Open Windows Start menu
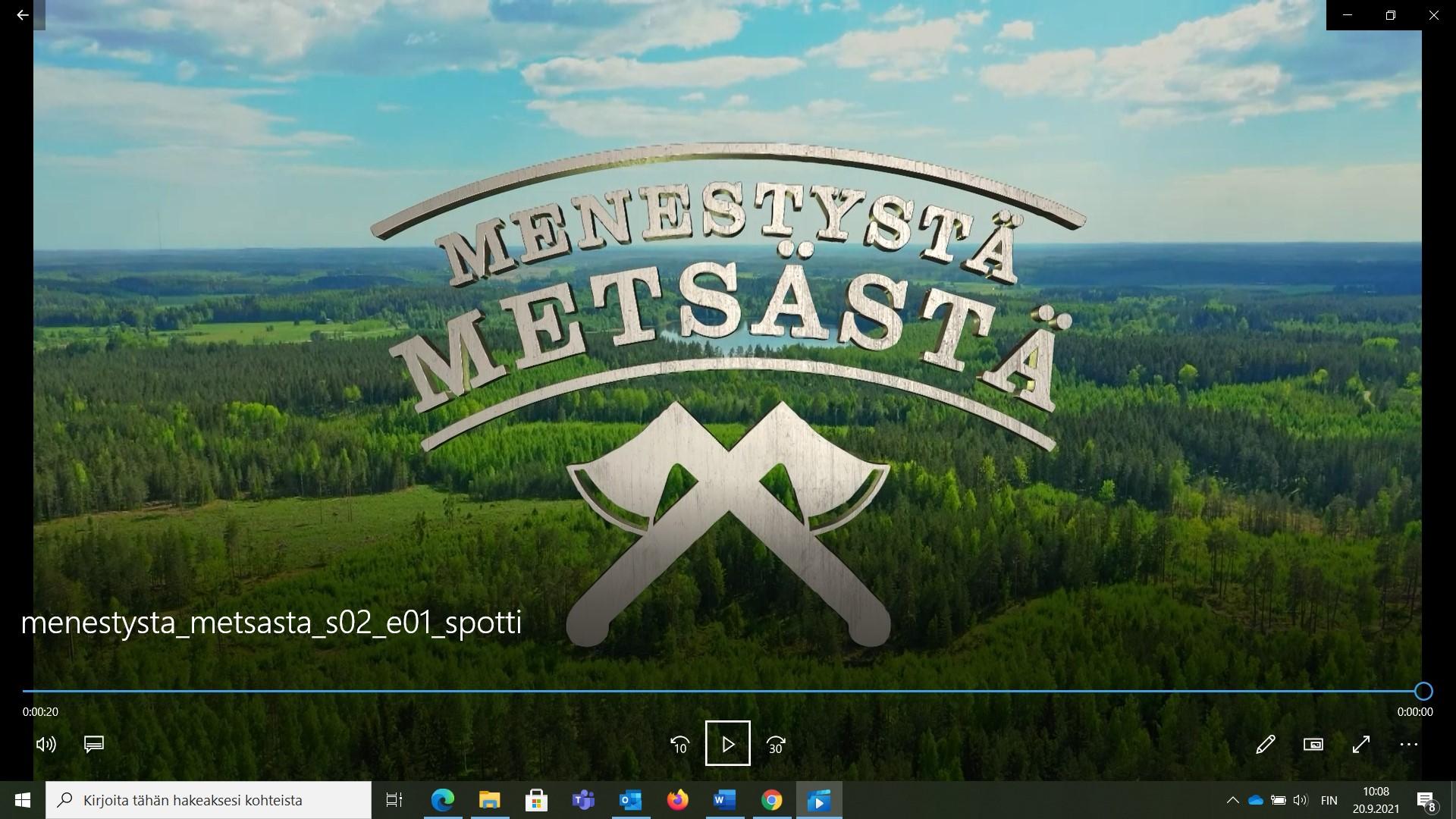This screenshot has height=819, width=1456. click(22, 800)
